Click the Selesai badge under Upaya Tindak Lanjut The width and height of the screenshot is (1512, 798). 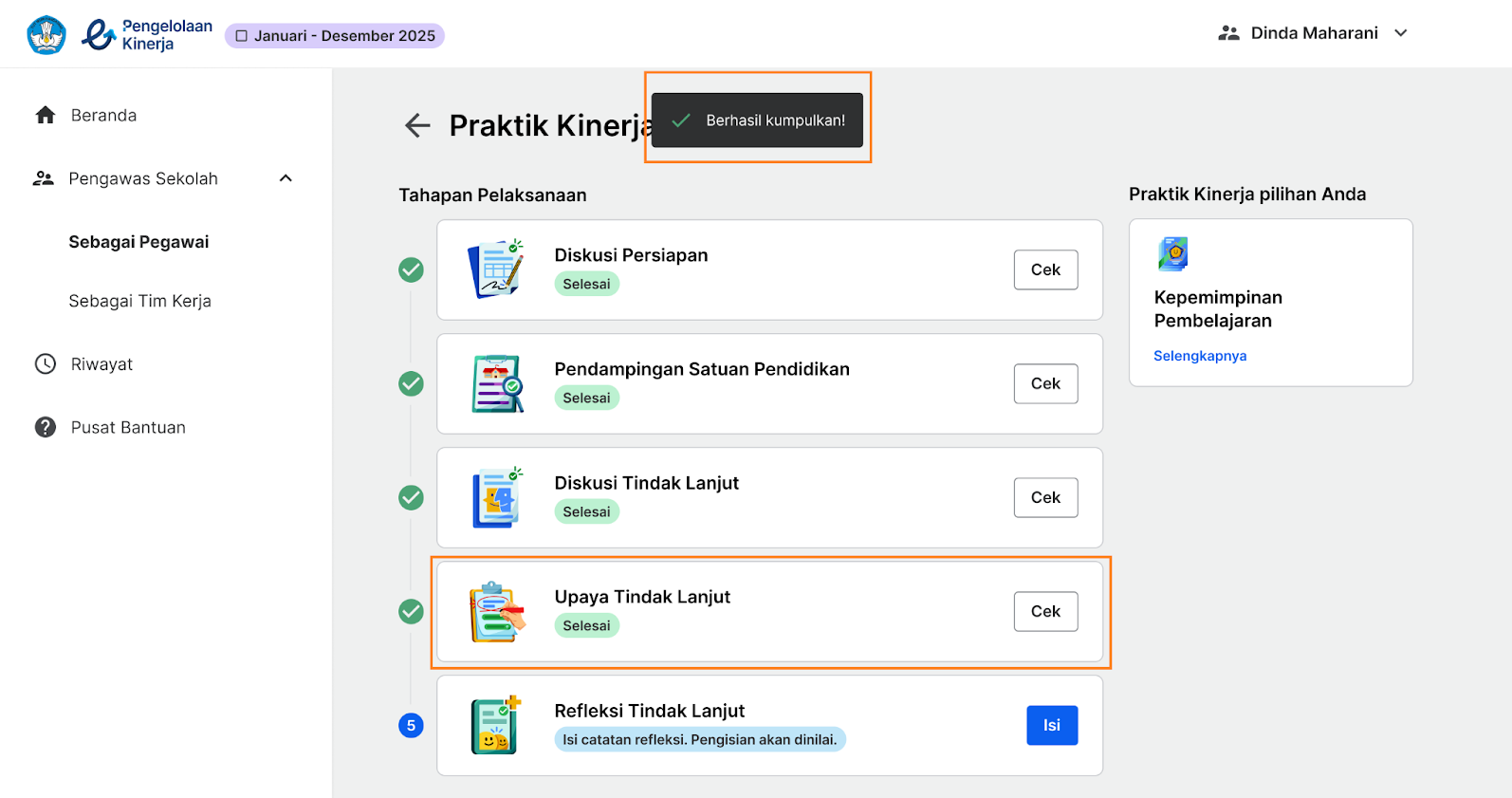click(586, 625)
